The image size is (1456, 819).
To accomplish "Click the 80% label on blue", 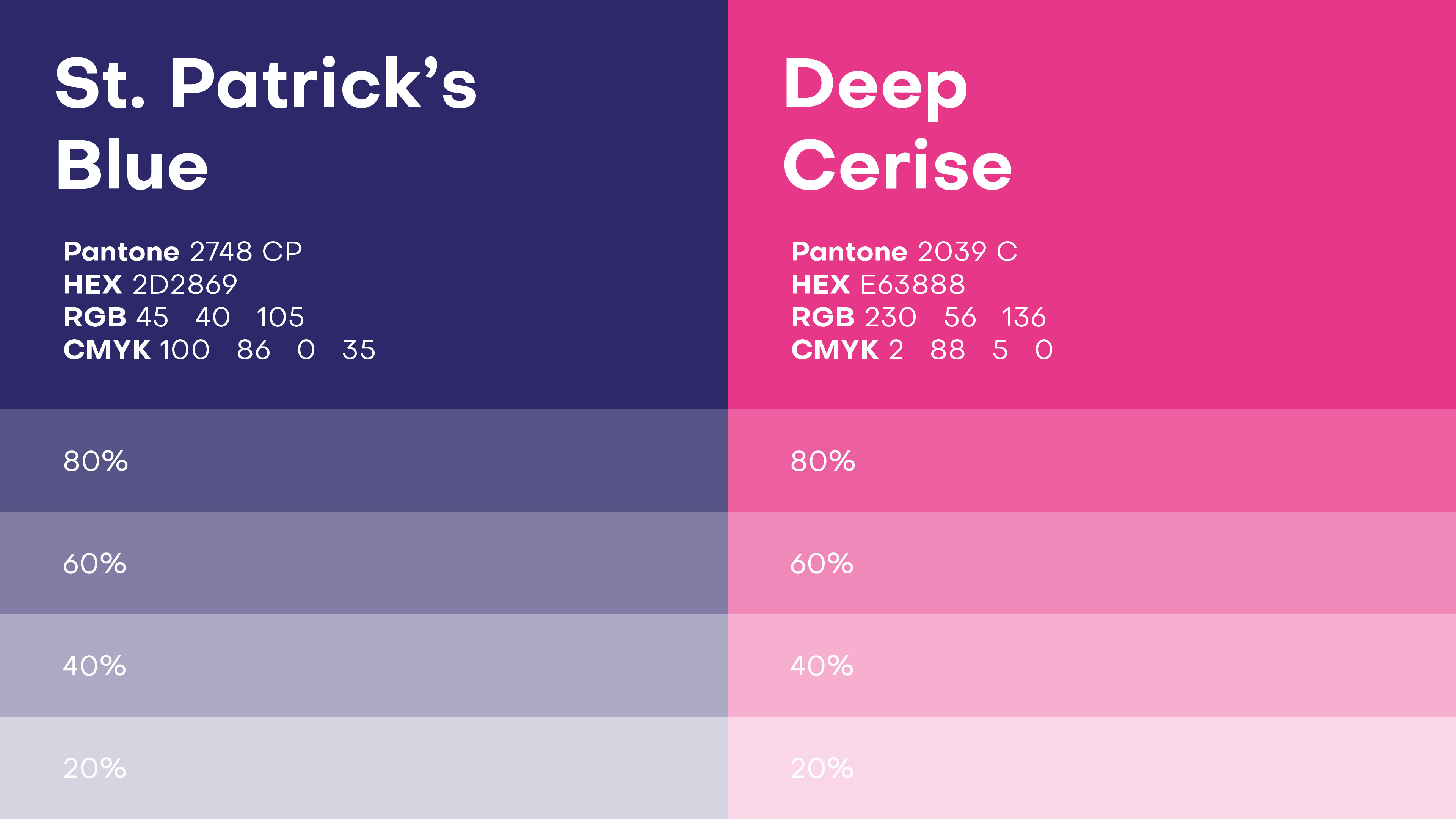I will tap(96, 461).
